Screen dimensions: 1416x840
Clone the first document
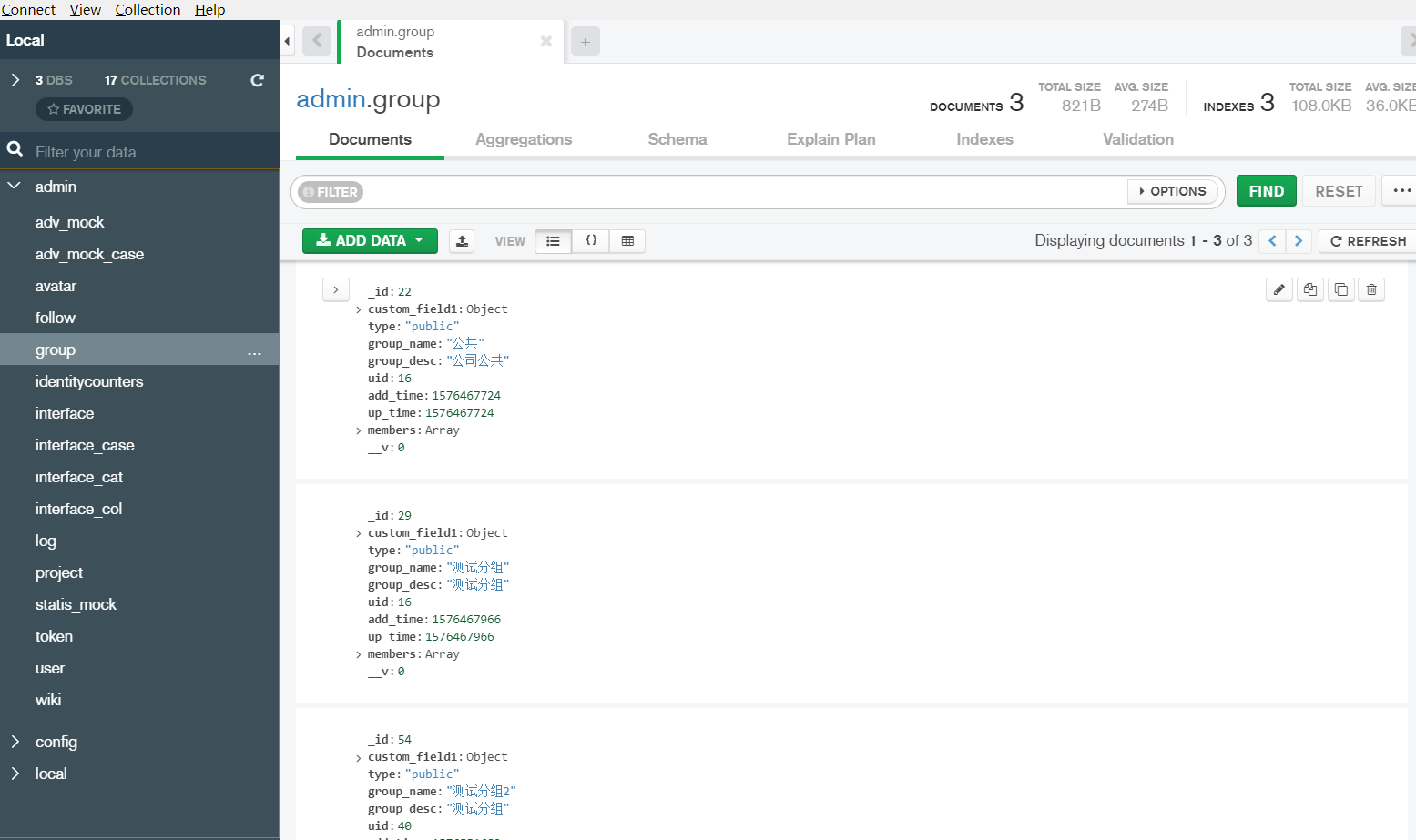1340,288
